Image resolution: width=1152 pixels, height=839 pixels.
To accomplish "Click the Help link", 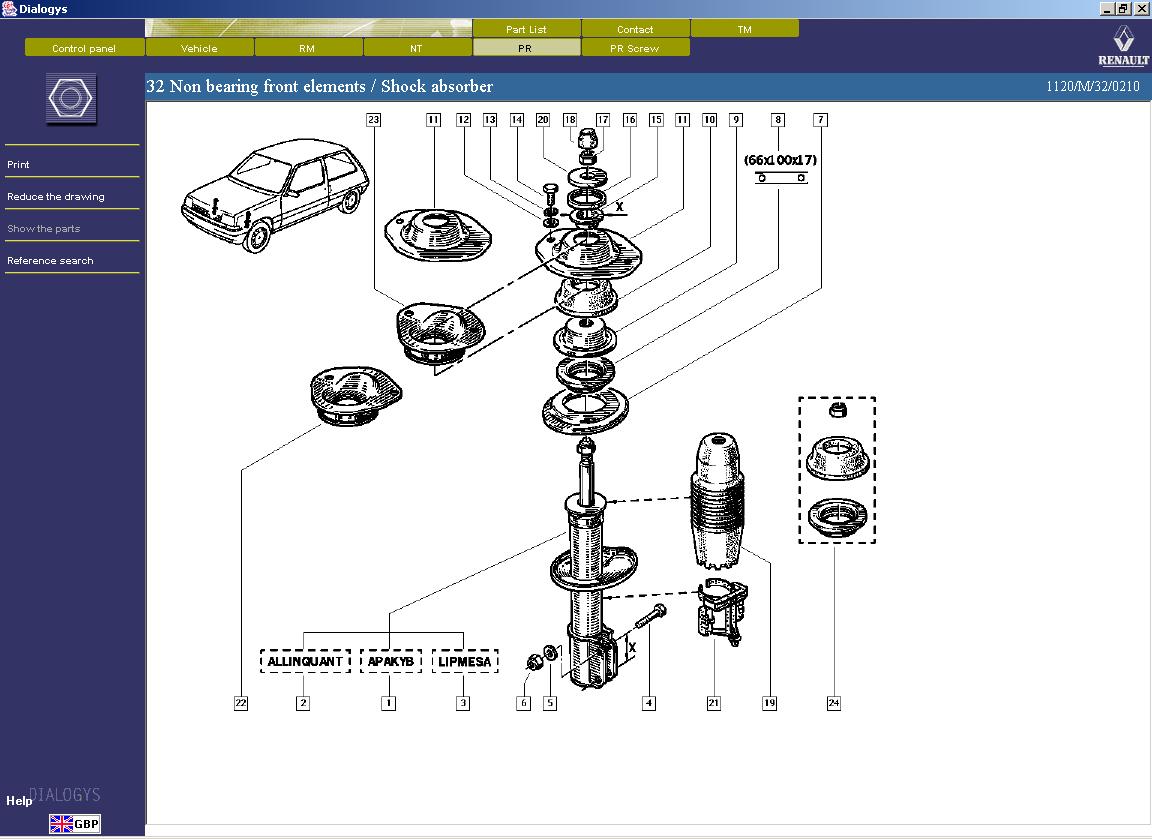I will (19, 801).
